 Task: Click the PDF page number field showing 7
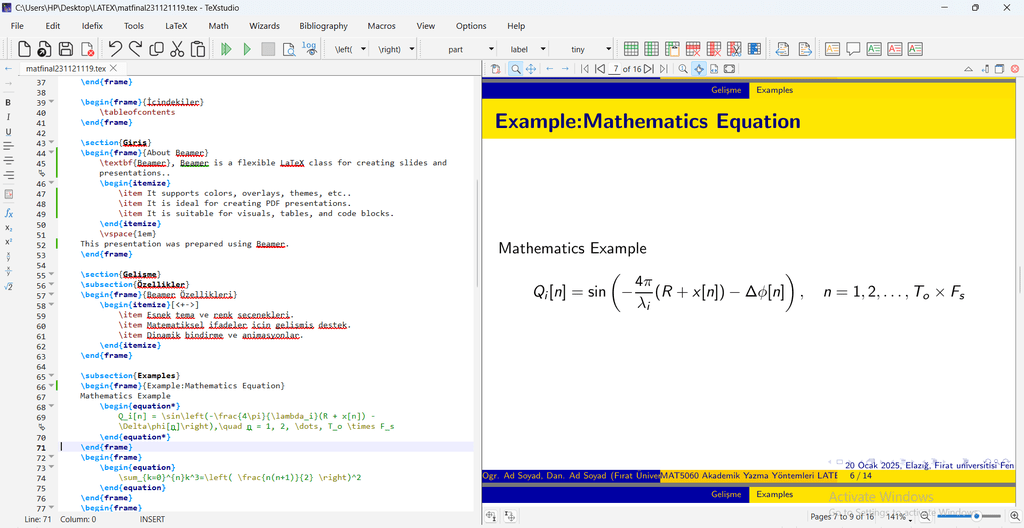point(614,69)
